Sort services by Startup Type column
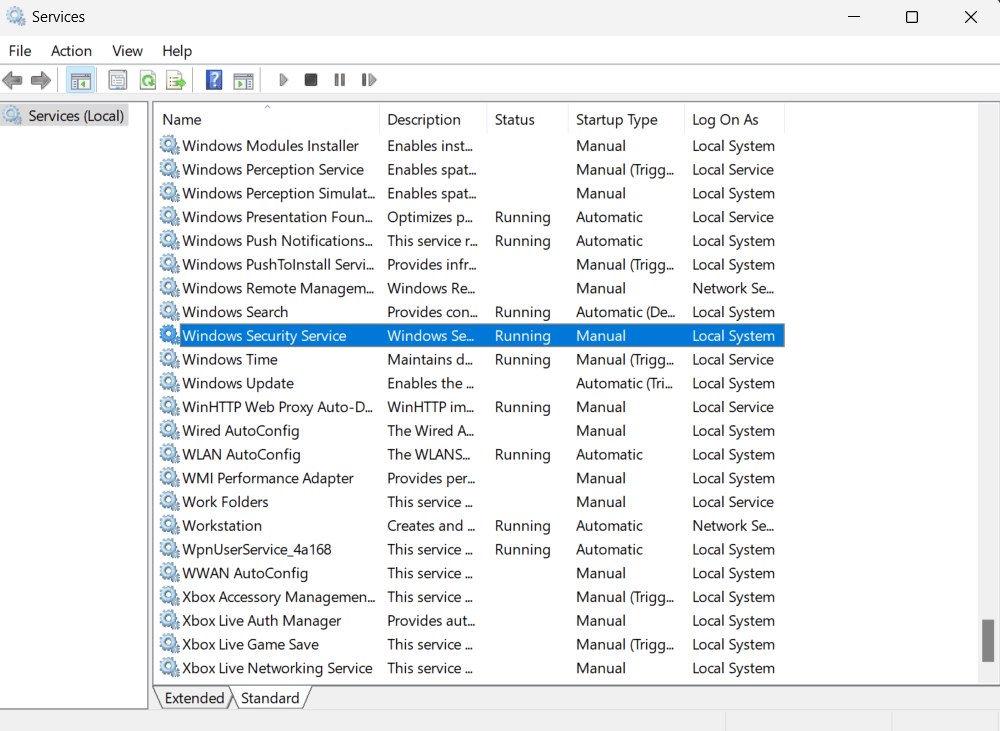Screen dimensions: 1000x731 (x=616, y=119)
